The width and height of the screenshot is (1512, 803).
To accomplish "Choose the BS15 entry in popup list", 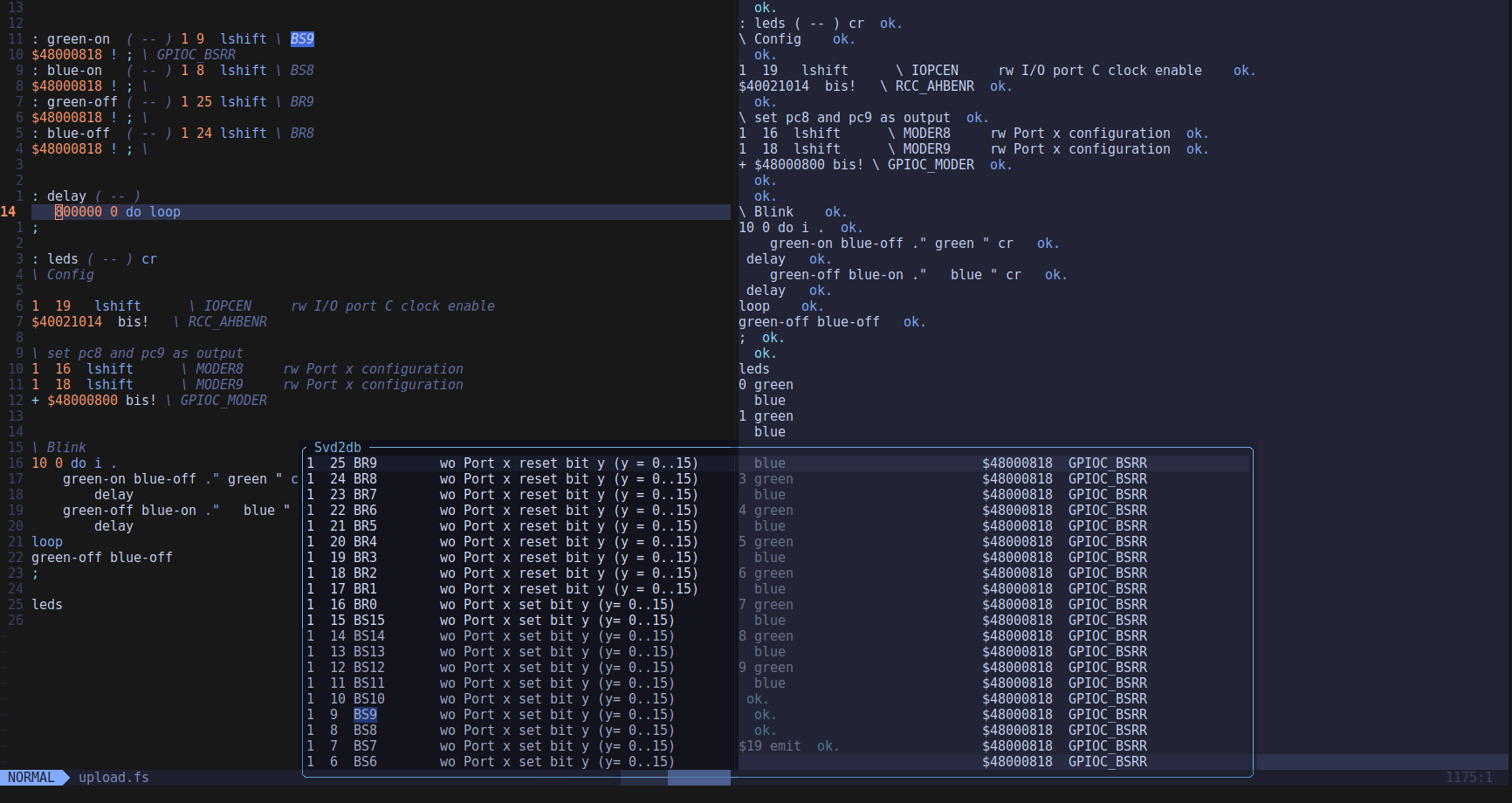I will click(x=368, y=621).
